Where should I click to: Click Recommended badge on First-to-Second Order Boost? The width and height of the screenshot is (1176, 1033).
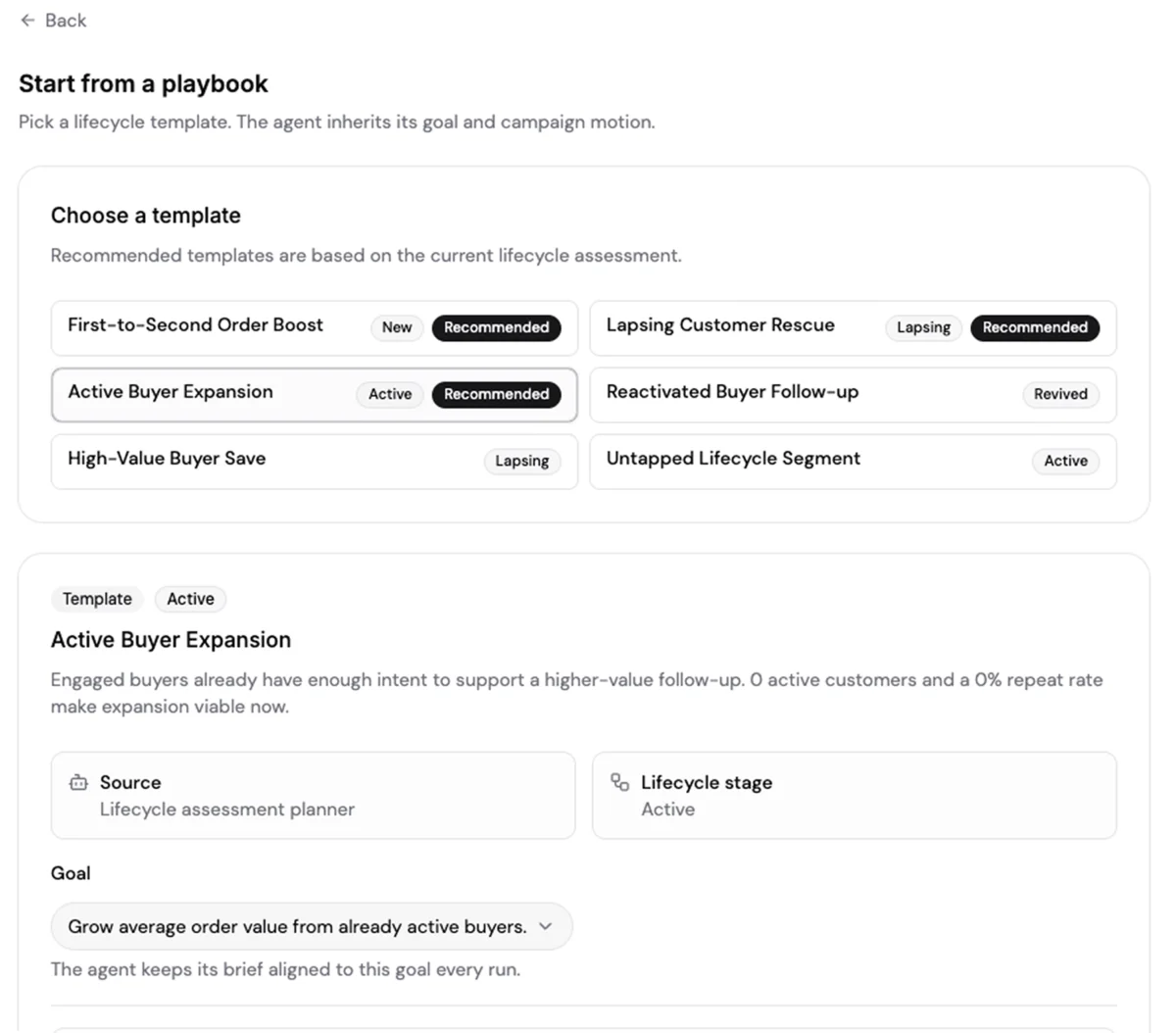(x=497, y=327)
